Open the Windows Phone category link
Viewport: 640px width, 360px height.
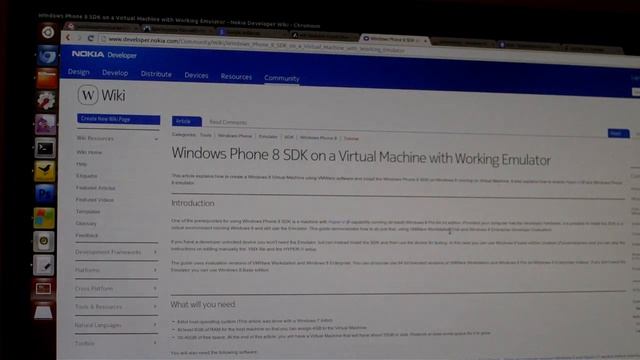pyautogui.click(x=235, y=136)
